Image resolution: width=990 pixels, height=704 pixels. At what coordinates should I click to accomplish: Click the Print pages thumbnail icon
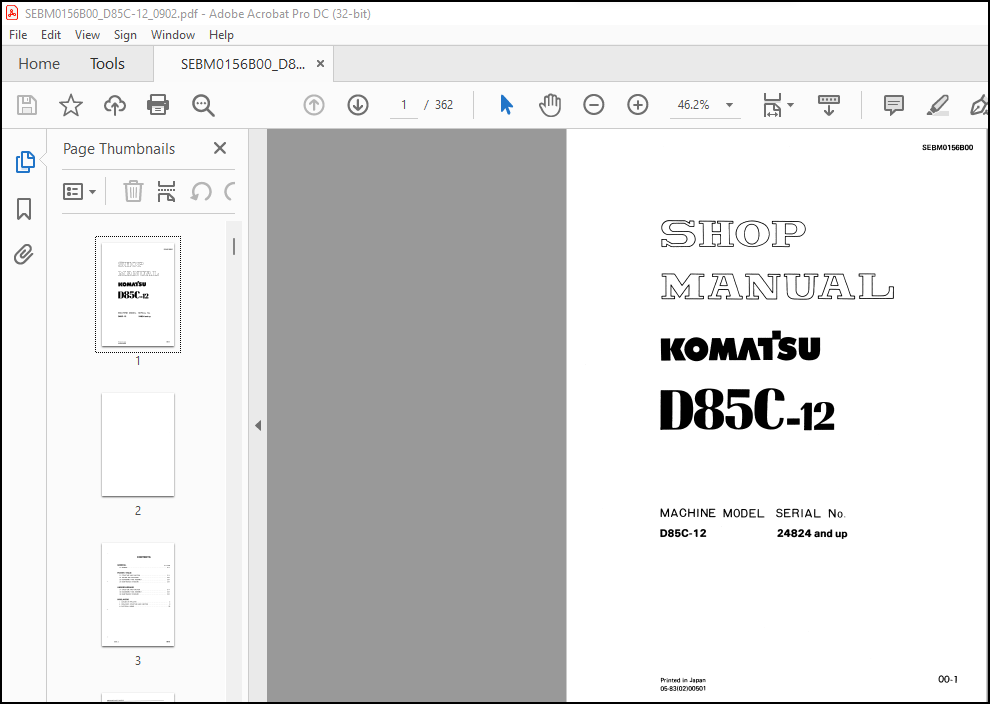(167, 191)
